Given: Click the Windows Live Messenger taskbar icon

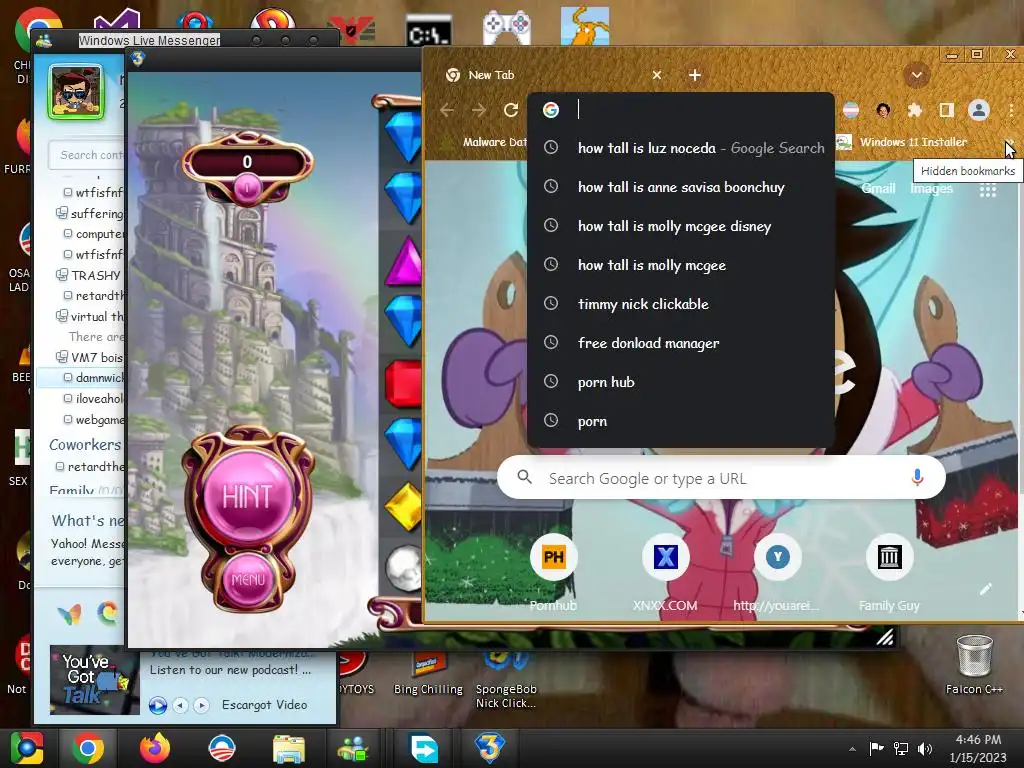Looking at the screenshot, I should click(353, 749).
